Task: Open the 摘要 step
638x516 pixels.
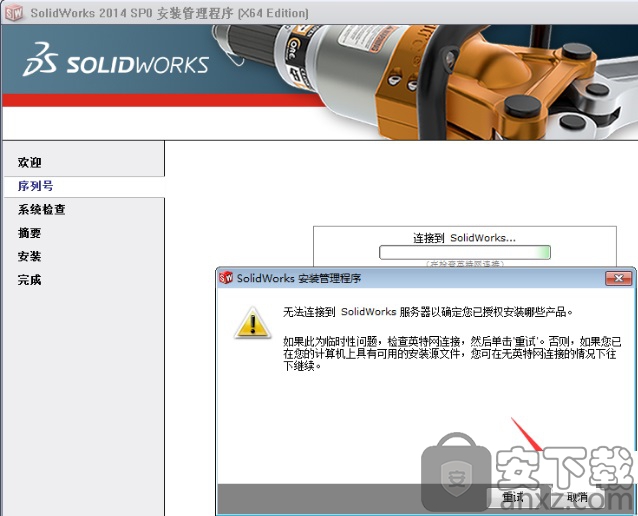Action: pos(29,233)
